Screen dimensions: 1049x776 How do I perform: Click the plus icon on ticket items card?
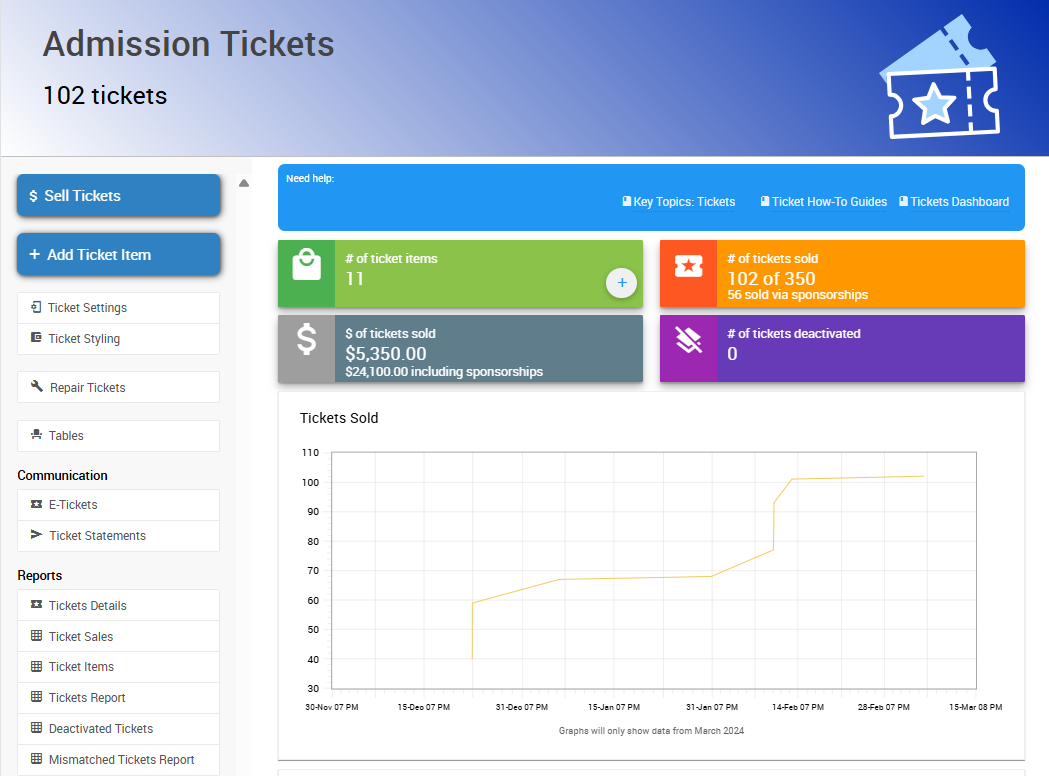tap(621, 283)
